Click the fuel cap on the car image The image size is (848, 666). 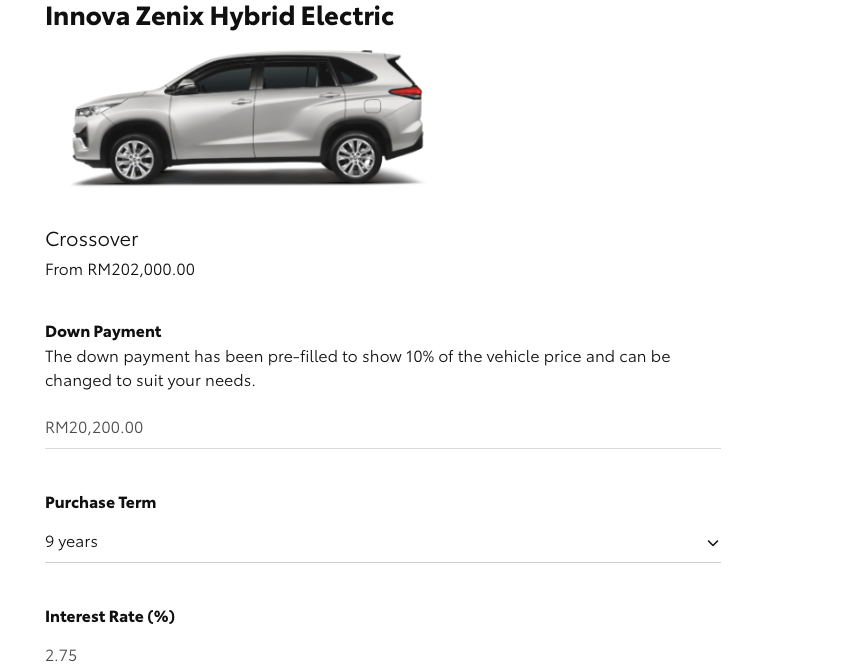tap(373, 106)
